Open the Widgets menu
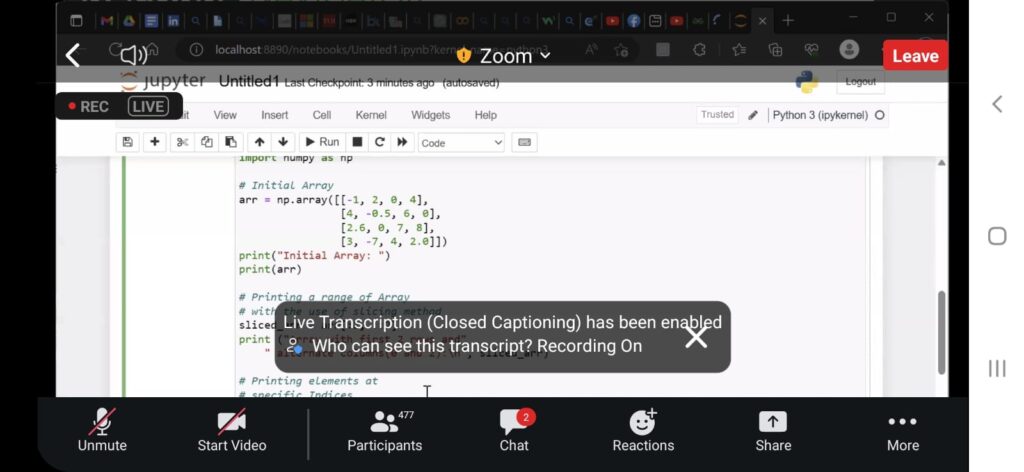Image resolution: width=1024 pixels, height=472 pixels. [430, 115]
